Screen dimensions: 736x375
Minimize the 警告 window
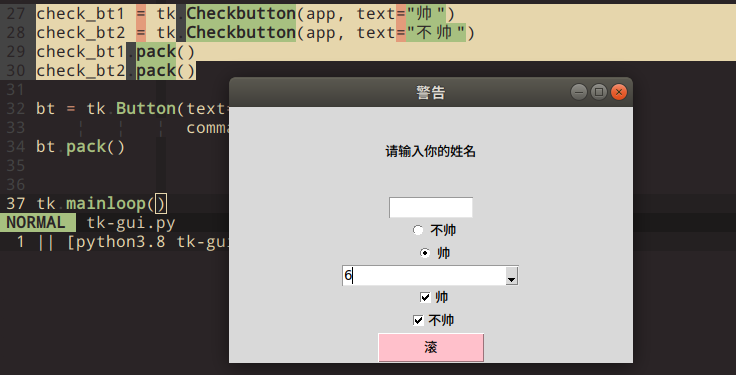579,92
